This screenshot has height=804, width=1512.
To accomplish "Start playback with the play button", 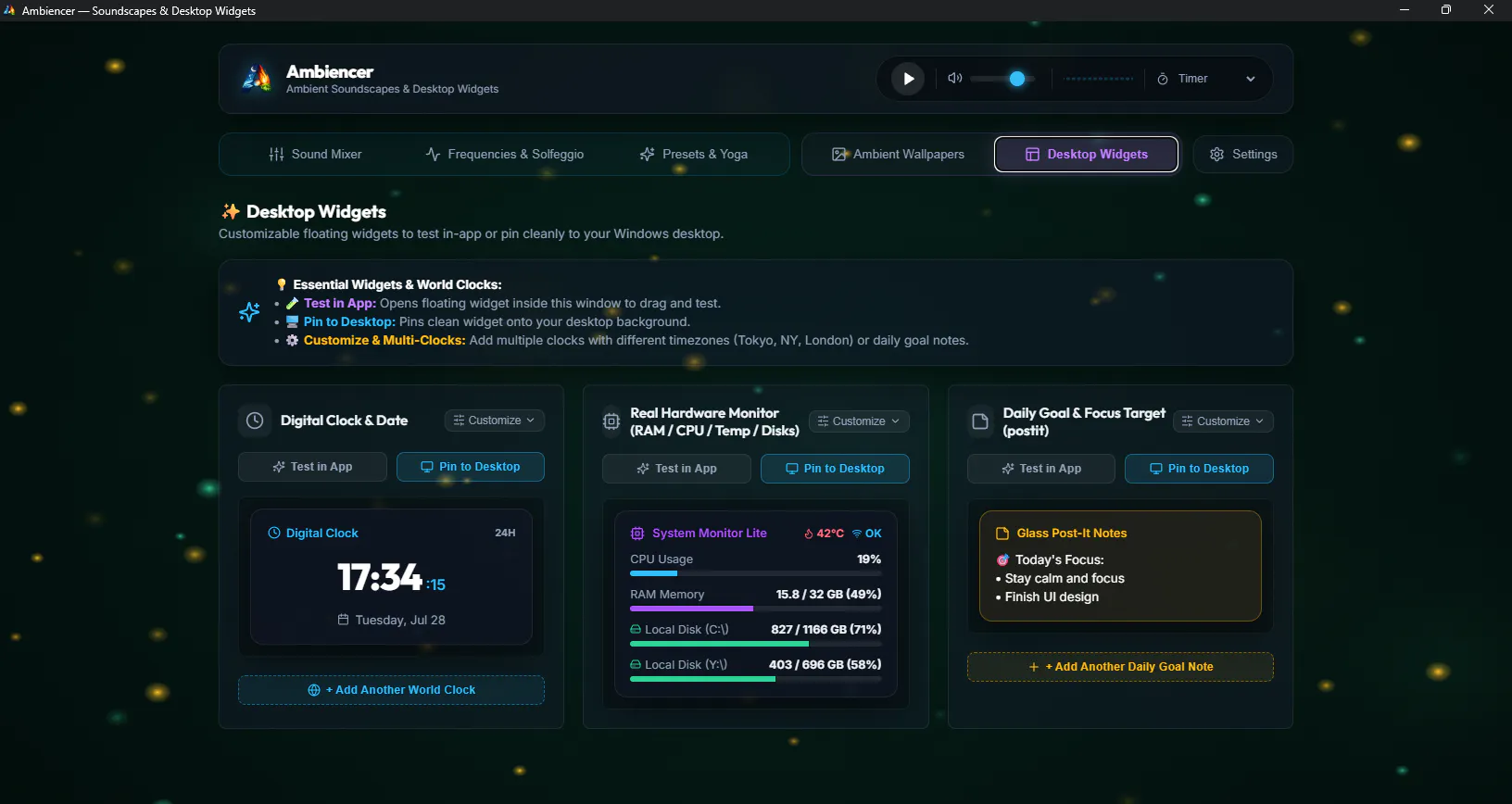I will [x=908, y=79].
